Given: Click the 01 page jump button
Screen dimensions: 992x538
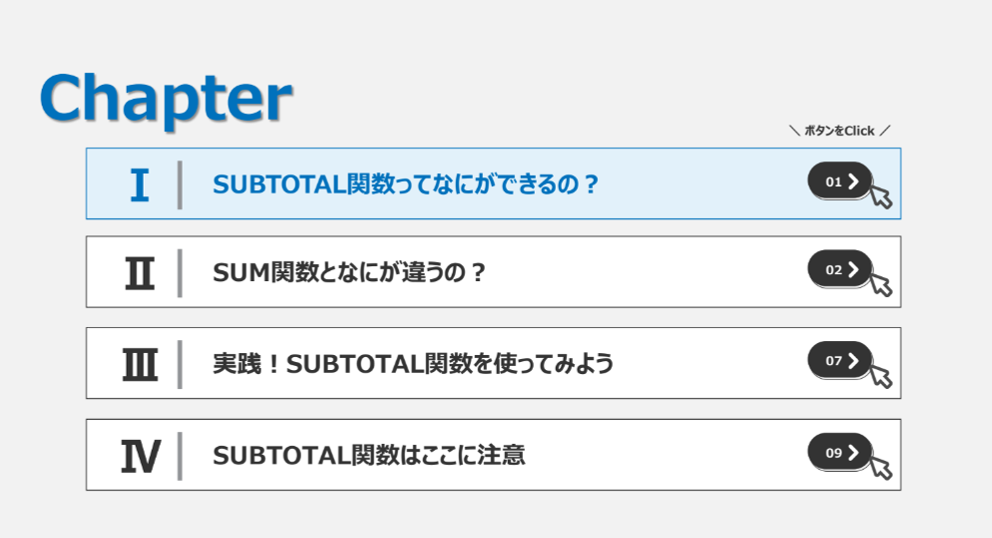Looking at the screenshot, I should (x=840, y=181).
